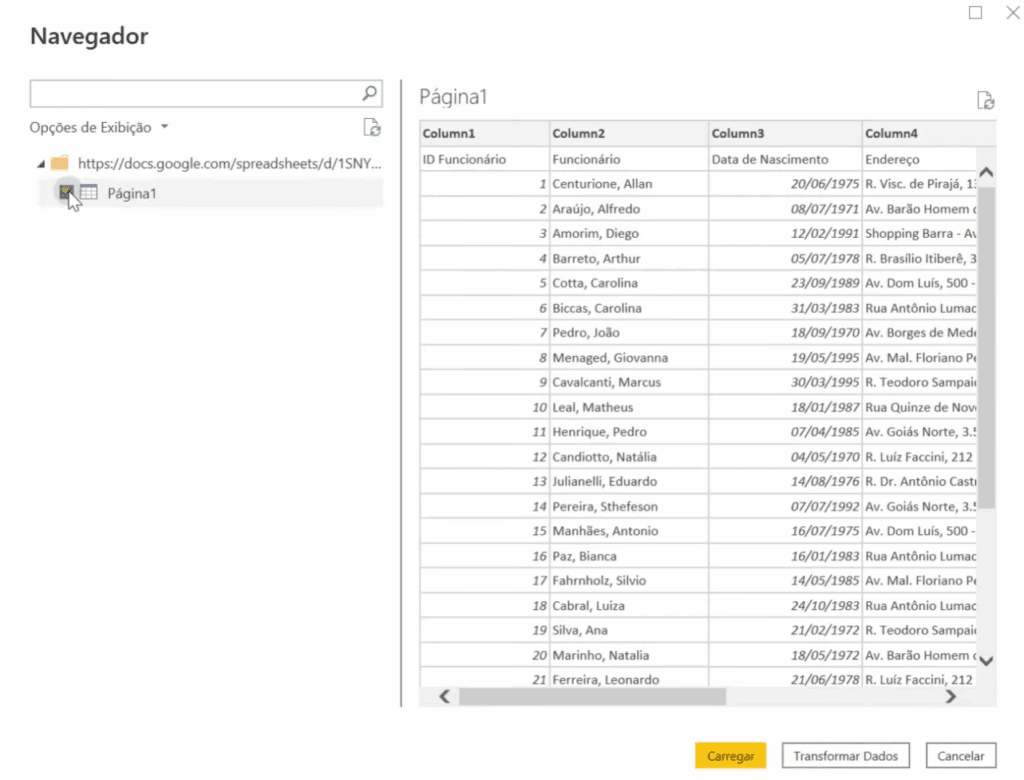Click the 'Página1' preview title
The image size is (1024, 780).
(x=453, y=97)
